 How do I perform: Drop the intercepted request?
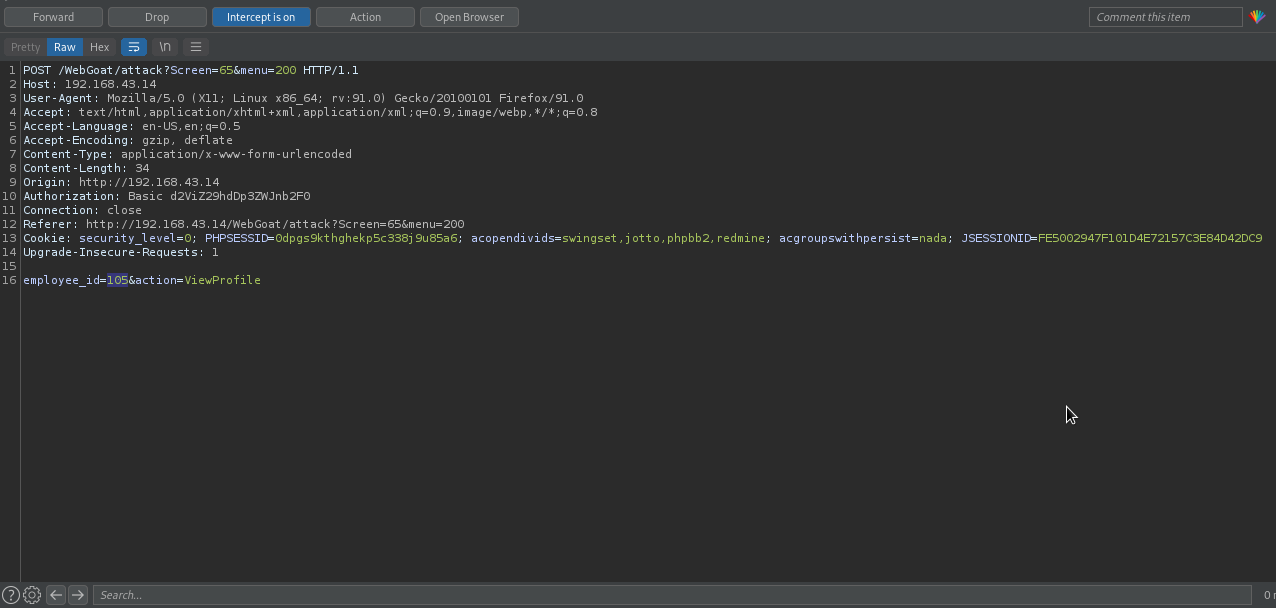tap(157, 17)
